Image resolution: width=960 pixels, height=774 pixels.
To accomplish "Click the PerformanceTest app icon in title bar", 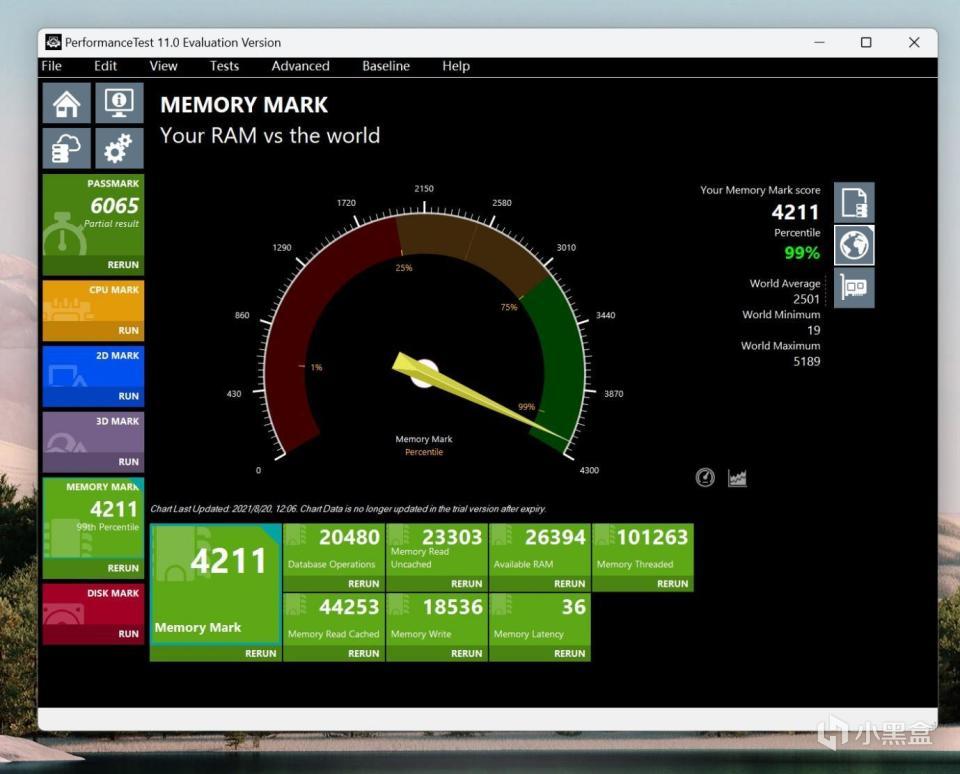I will pos(53,42).
